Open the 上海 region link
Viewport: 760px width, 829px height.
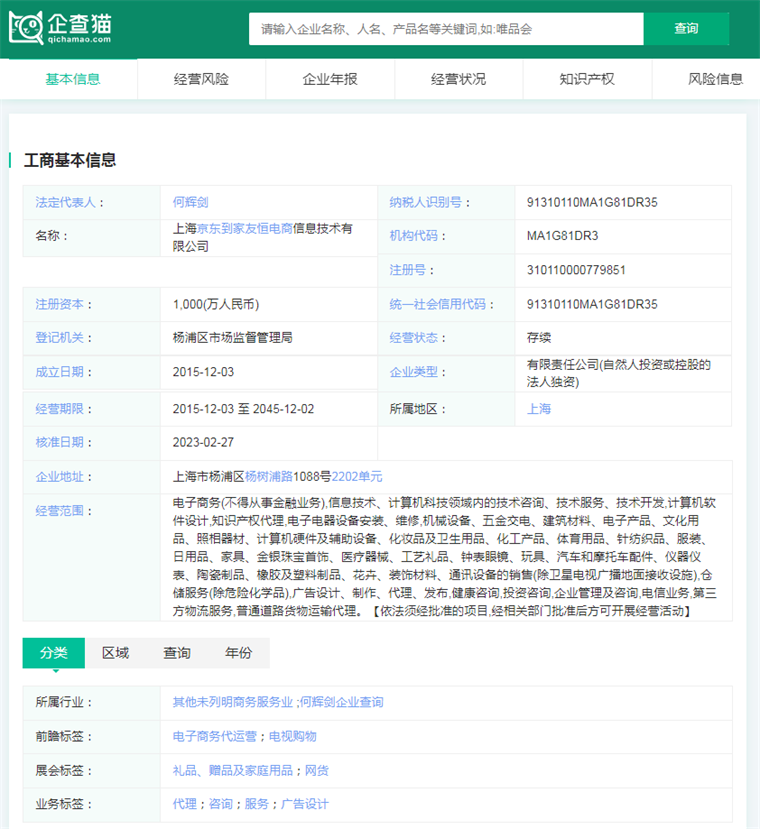pyautogui.click(x=539, y=409)
